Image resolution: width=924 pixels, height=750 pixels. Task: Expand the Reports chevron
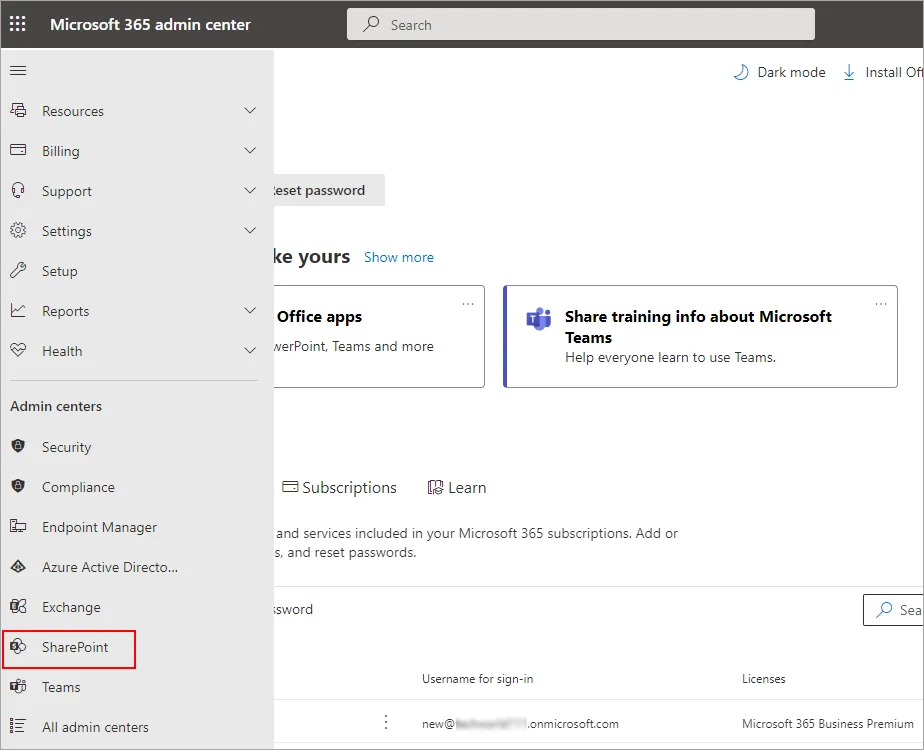(250, 310)
